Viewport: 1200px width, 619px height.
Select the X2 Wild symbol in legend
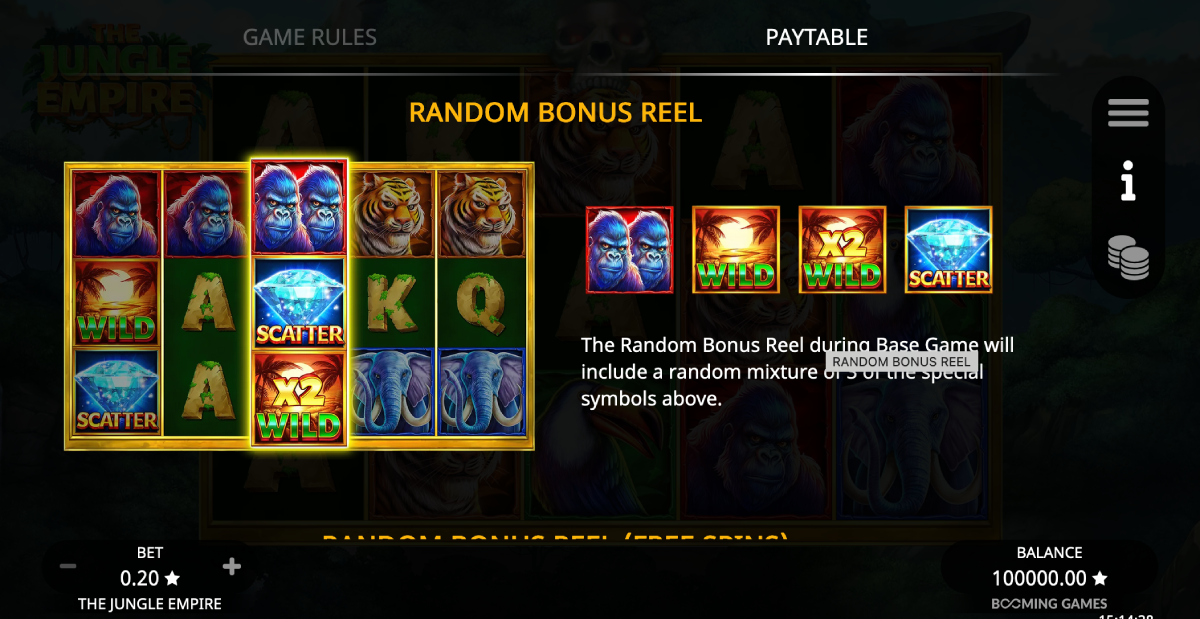click(843, 250)
